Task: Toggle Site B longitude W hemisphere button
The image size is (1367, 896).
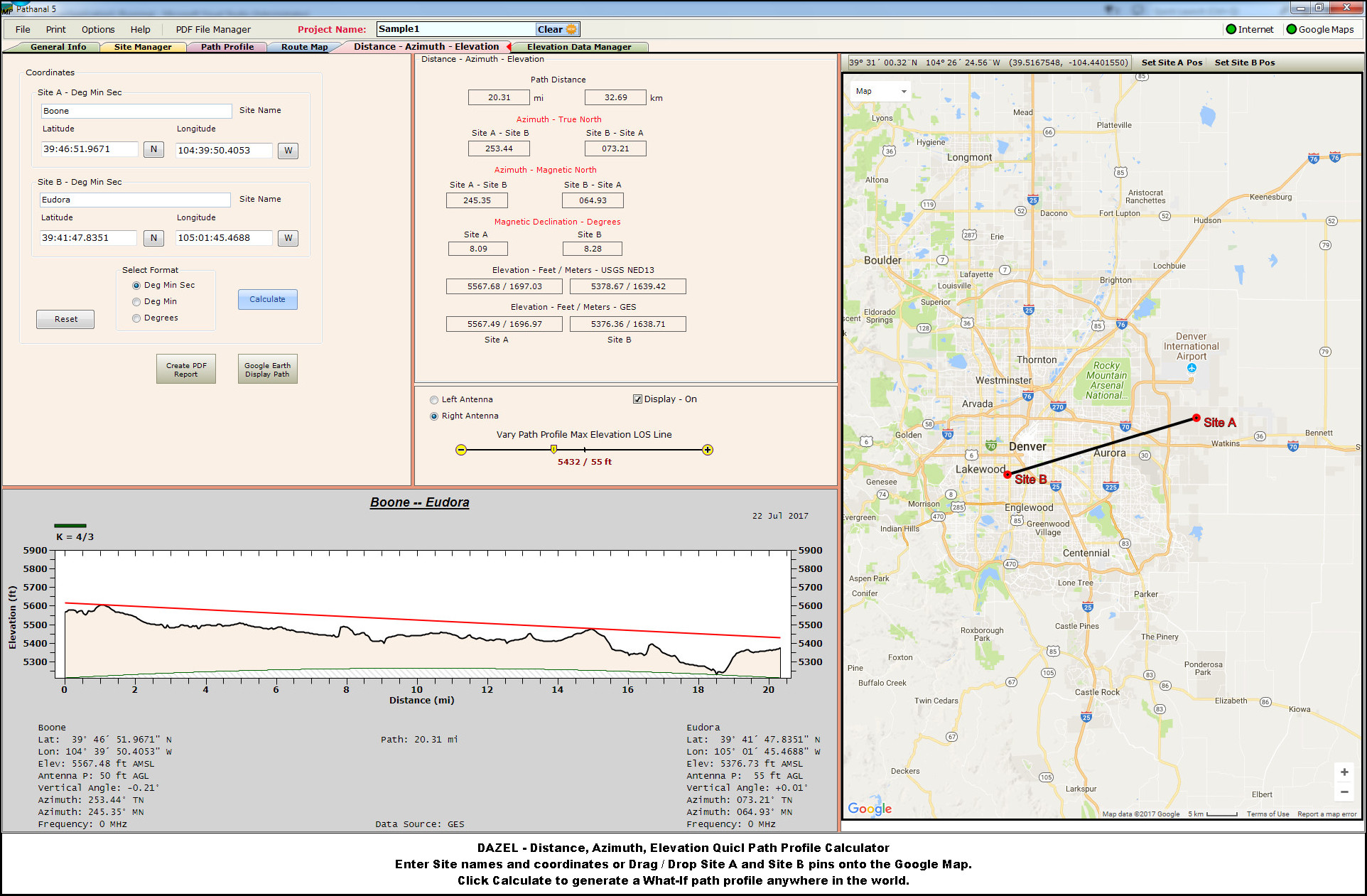Action: click(x=288, y=238)
